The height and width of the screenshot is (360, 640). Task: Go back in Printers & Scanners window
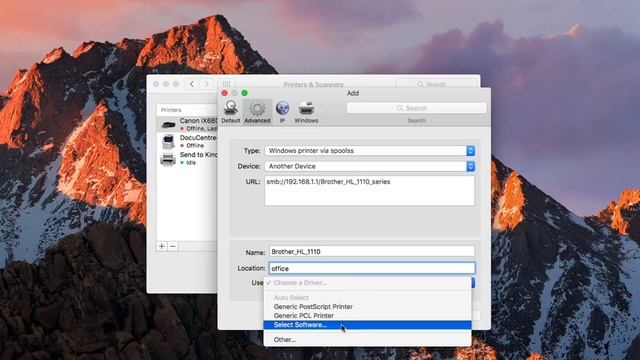192,84
